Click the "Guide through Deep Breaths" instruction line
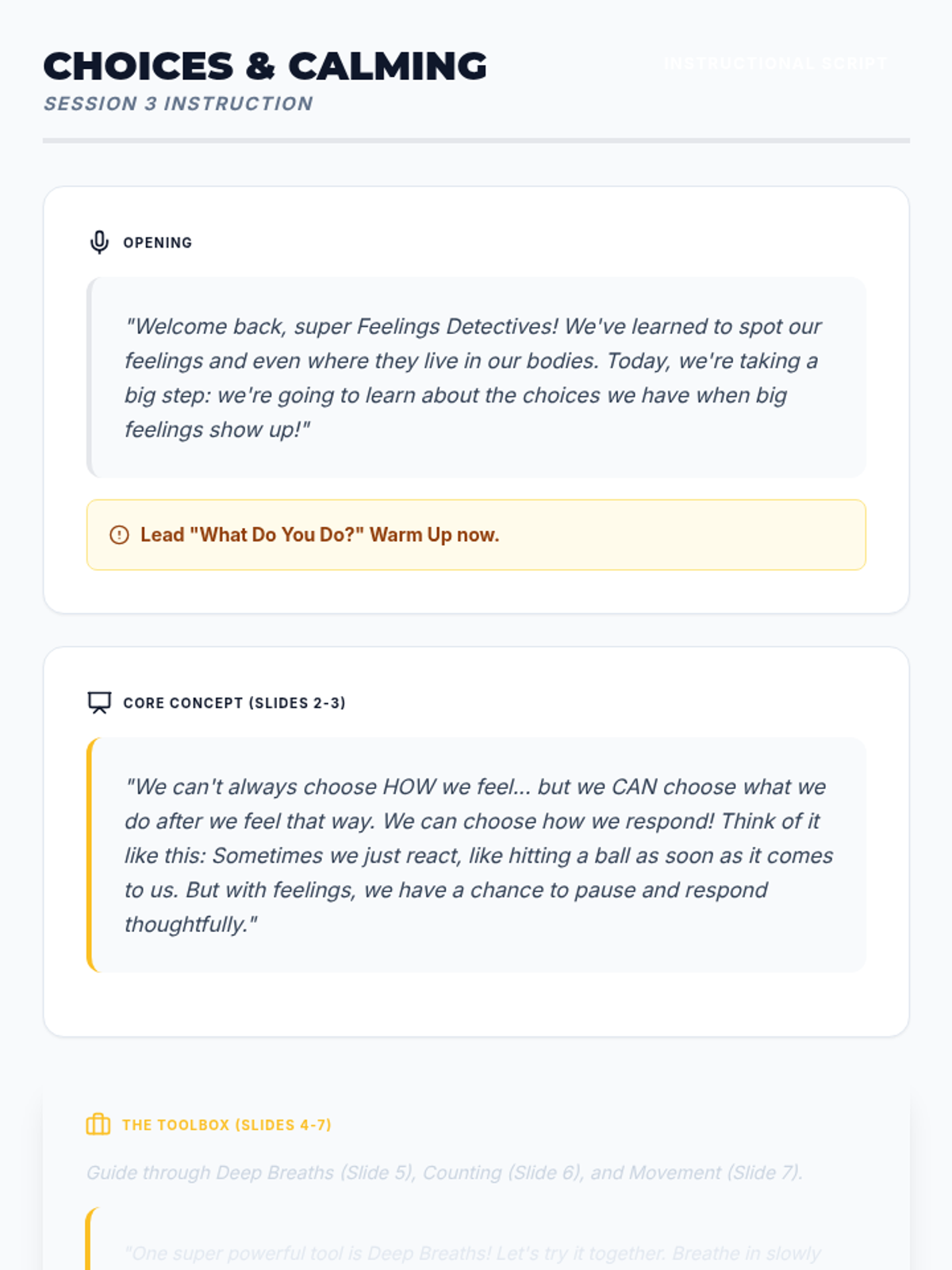Viewport: 952px width, 1270px height. point(444,1172)
